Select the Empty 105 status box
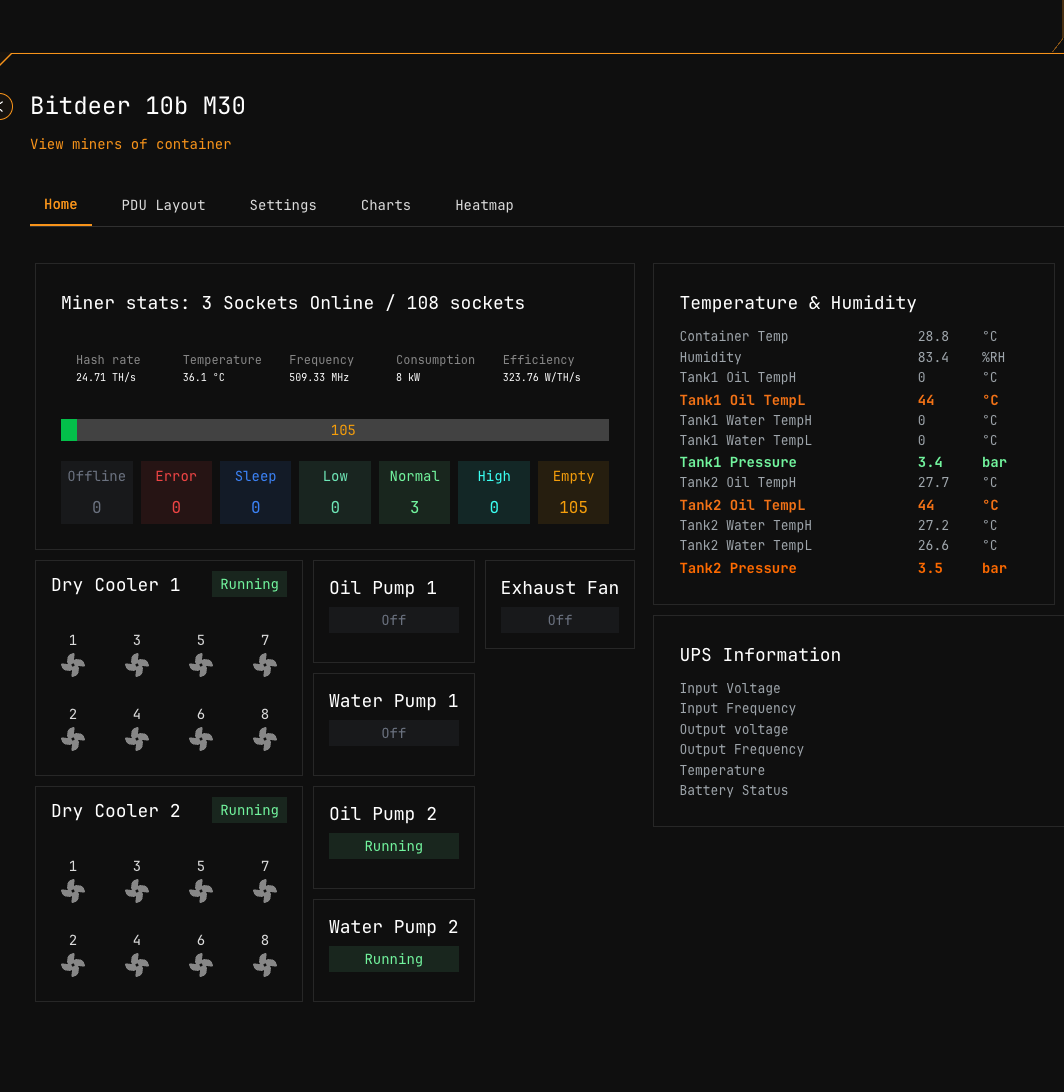The image size is (1064, 1092). [573, 493]
